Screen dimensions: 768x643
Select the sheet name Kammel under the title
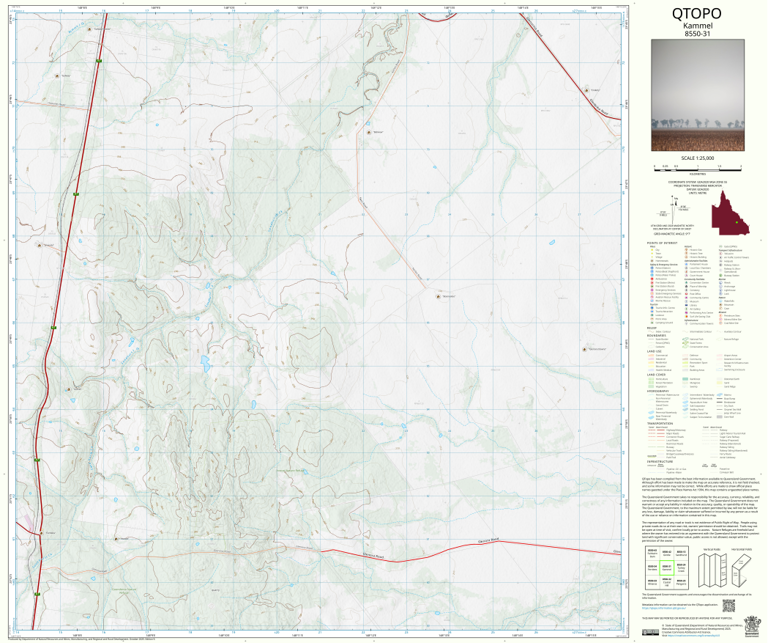[697, 25]
